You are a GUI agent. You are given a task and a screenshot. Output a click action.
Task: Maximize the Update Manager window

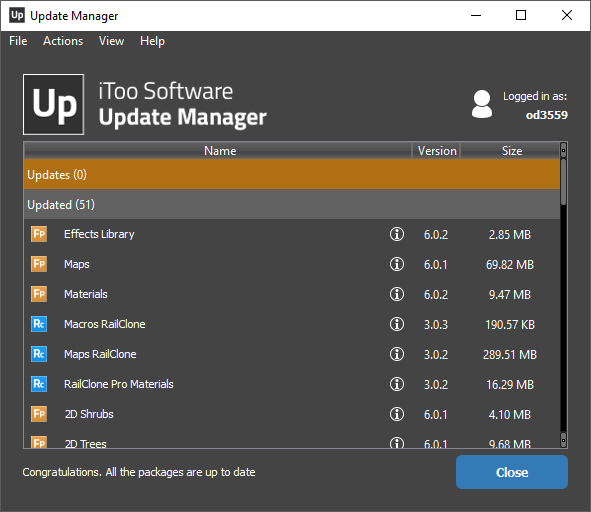pos(521,15)
